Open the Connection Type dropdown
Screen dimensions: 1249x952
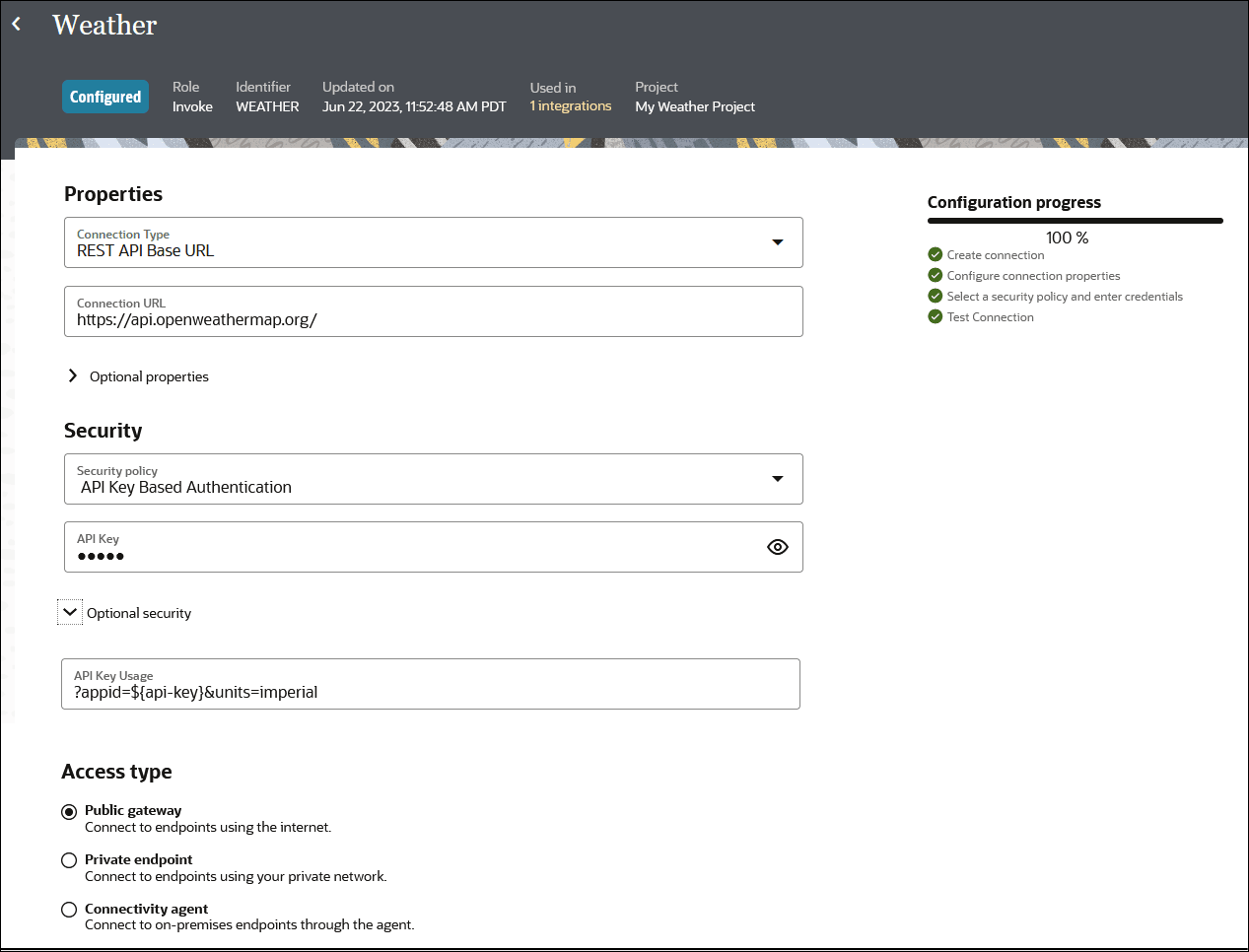777,242
